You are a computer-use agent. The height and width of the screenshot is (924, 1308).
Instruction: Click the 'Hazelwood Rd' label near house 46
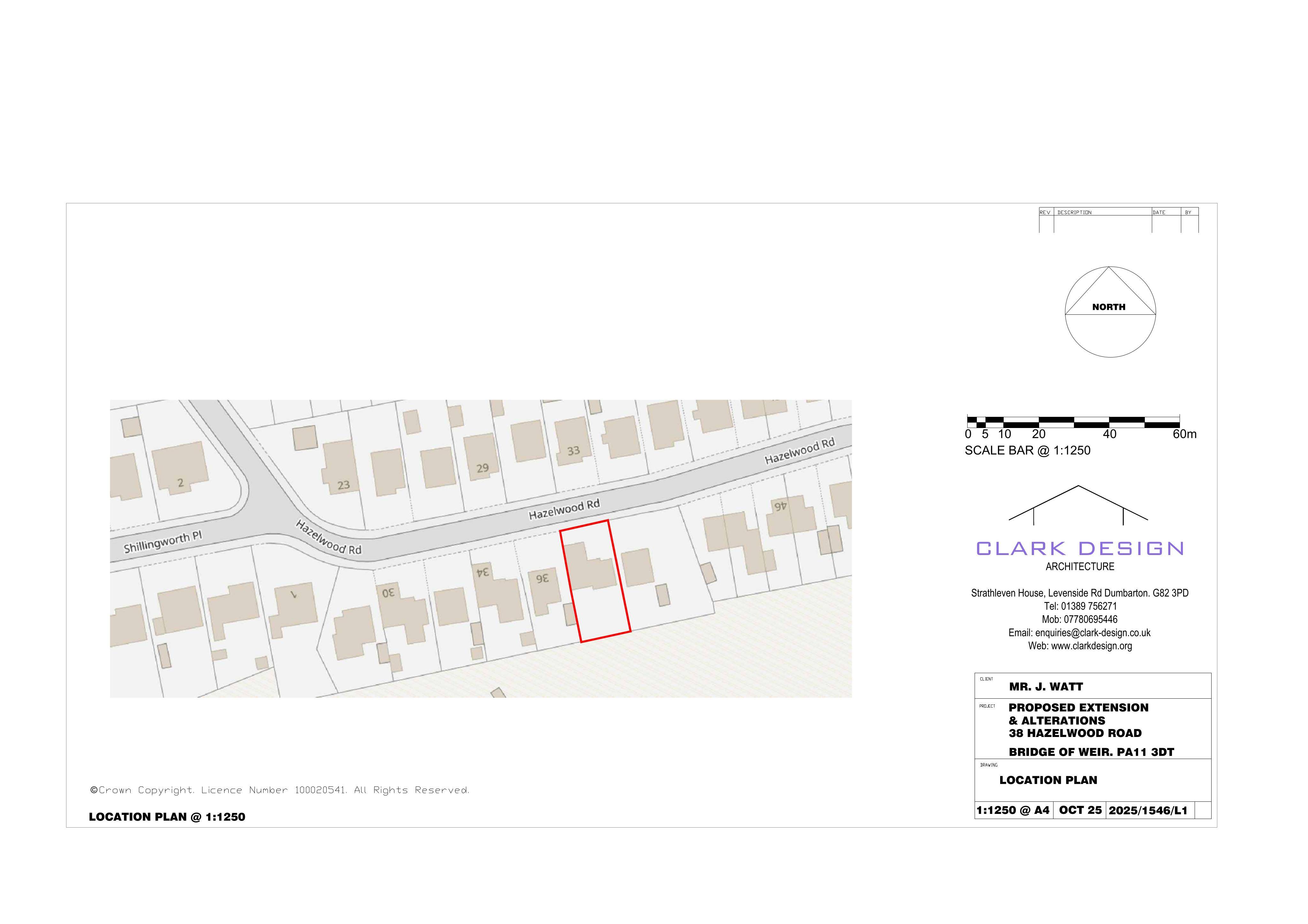799,451
